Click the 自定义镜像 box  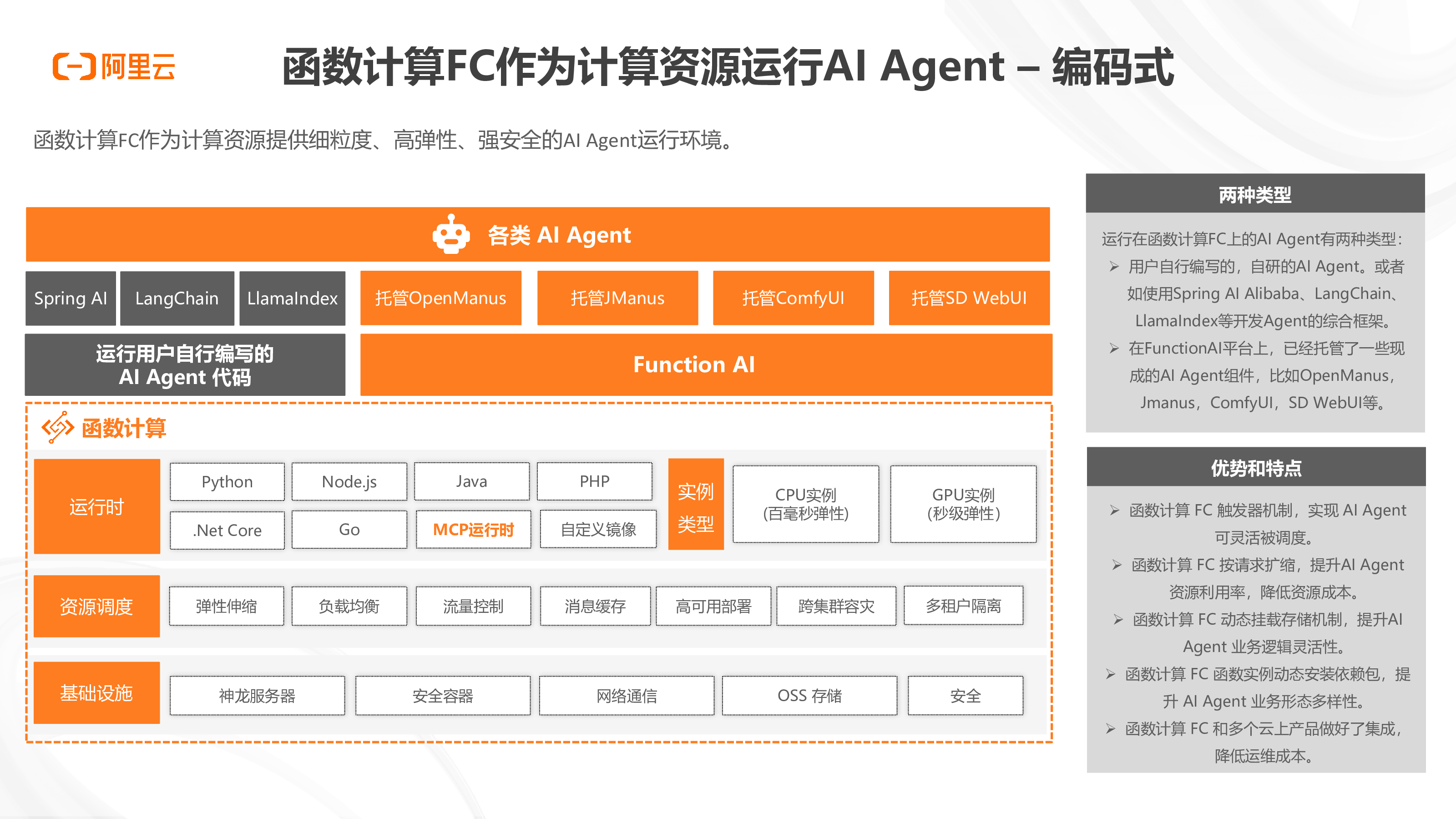click(x=599, y=530)
